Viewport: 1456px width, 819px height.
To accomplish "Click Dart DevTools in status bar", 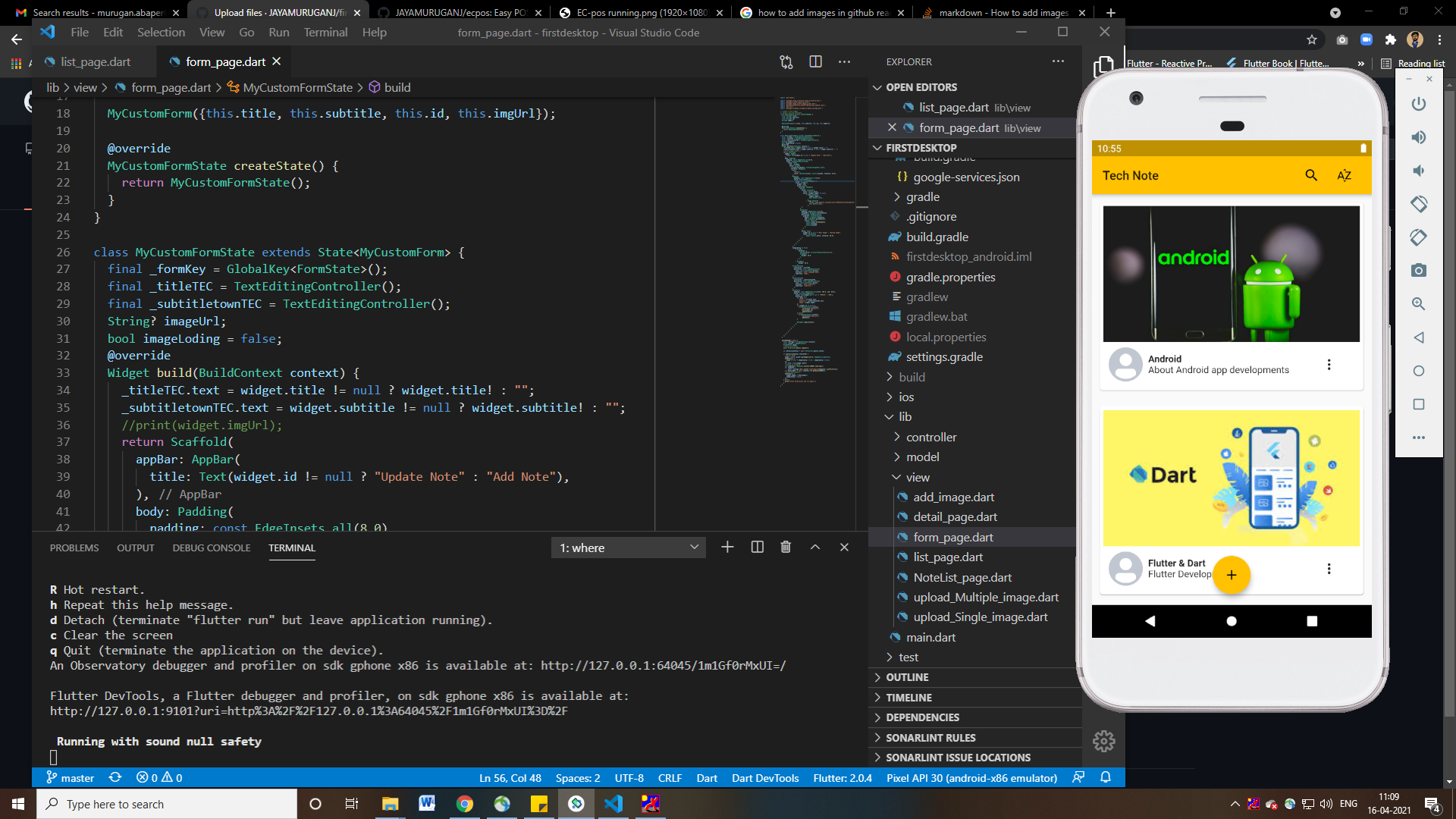I will pos(764,778).
